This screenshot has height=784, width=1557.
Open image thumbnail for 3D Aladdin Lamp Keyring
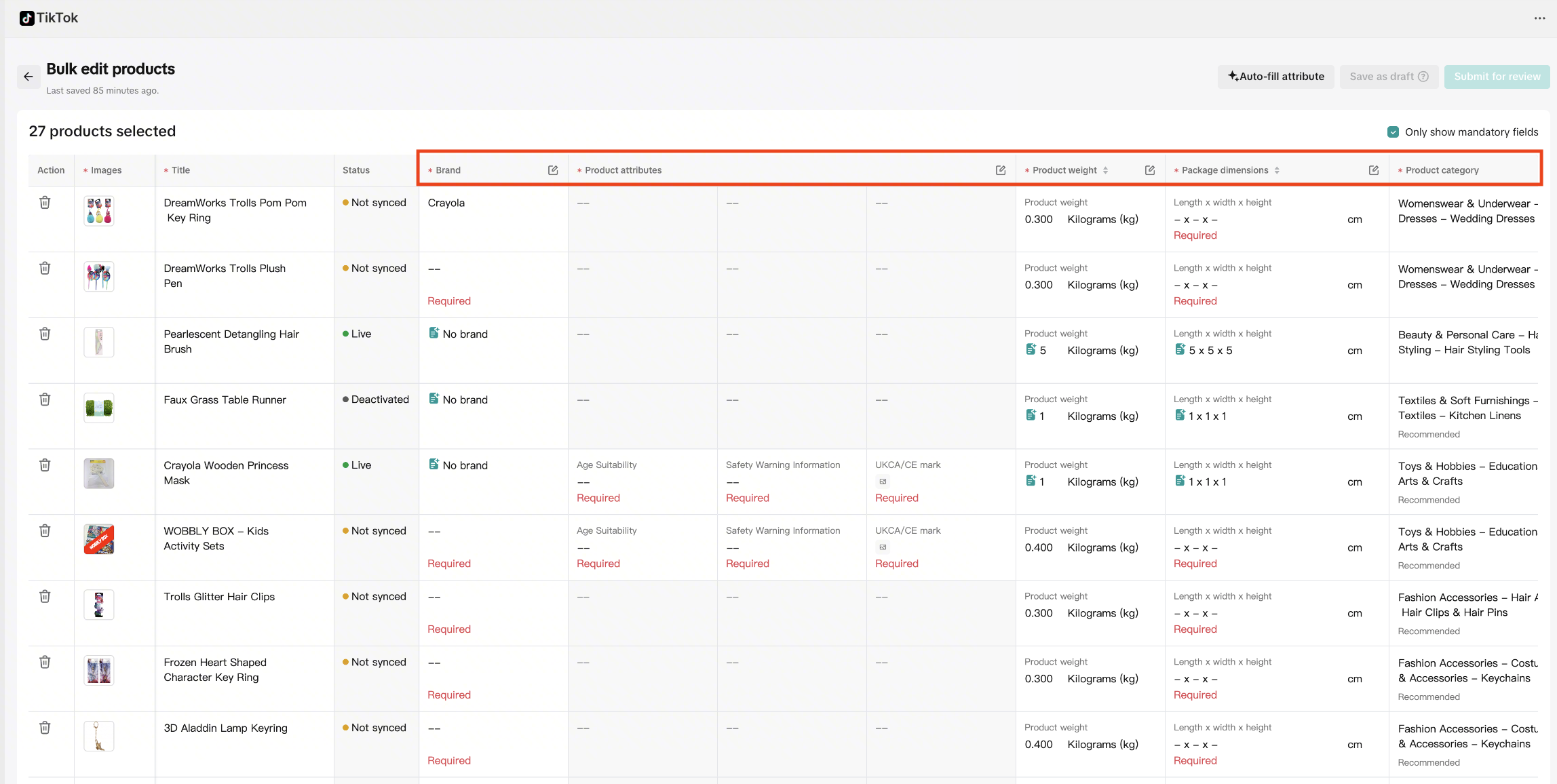[99, 737]
